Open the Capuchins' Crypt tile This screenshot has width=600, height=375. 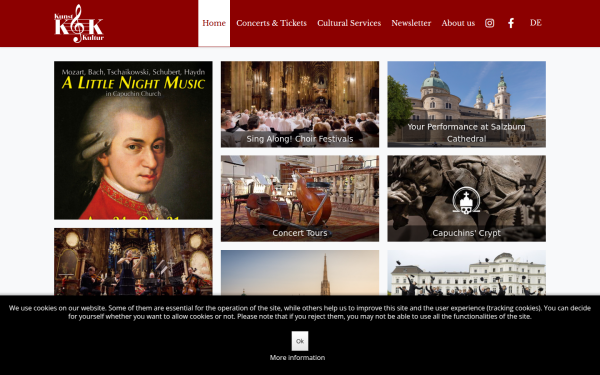pos(466,198)
